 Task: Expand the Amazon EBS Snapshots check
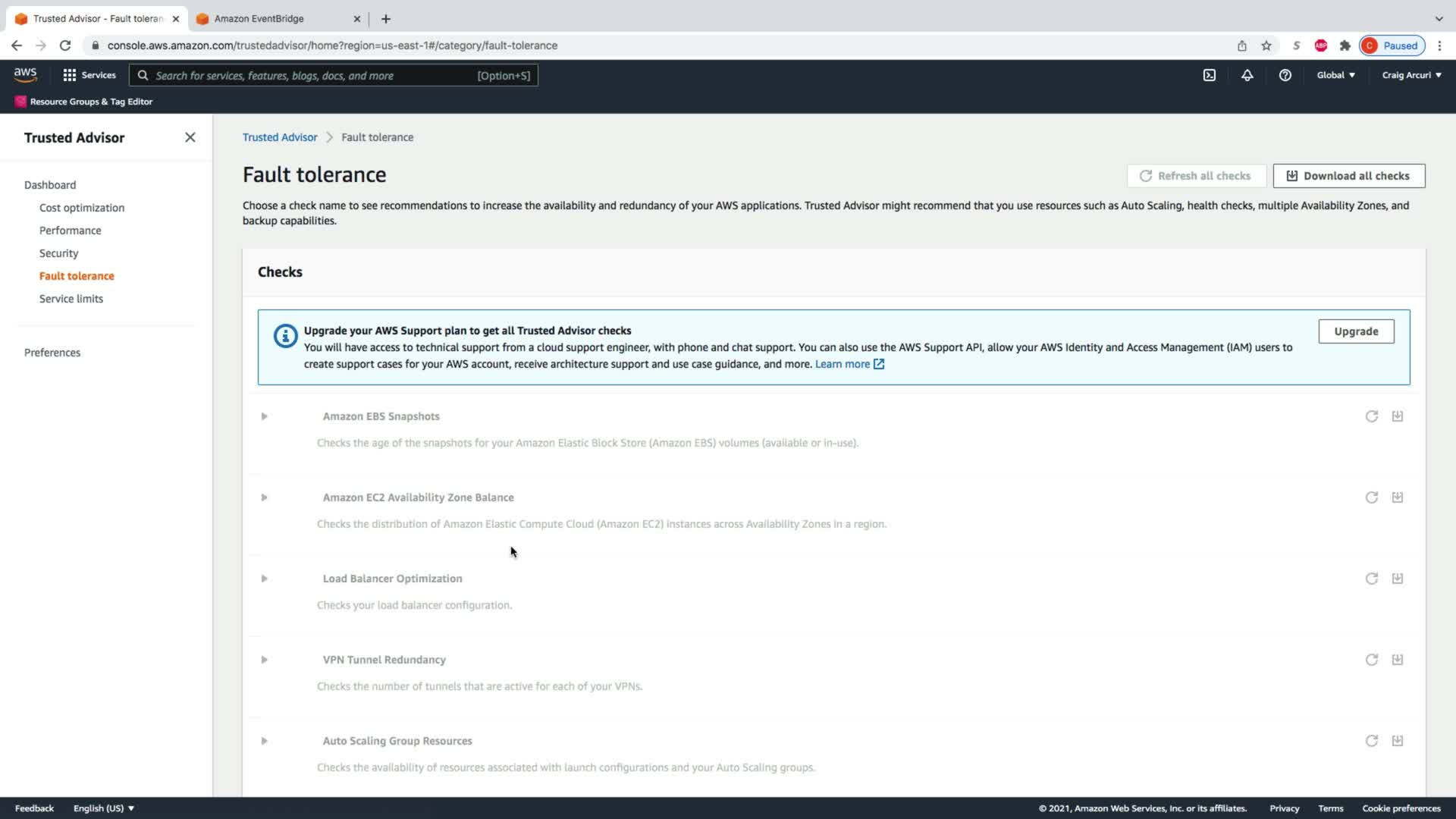point(264,416)
